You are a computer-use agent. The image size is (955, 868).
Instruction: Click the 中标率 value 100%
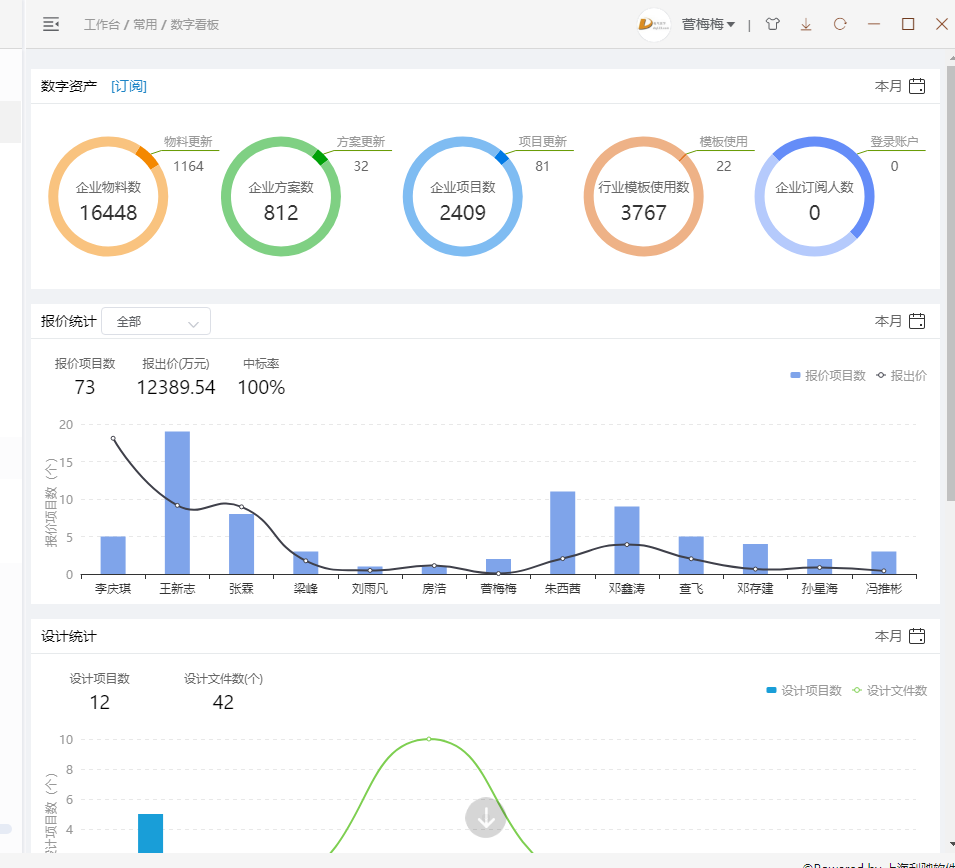click(261, 387)
